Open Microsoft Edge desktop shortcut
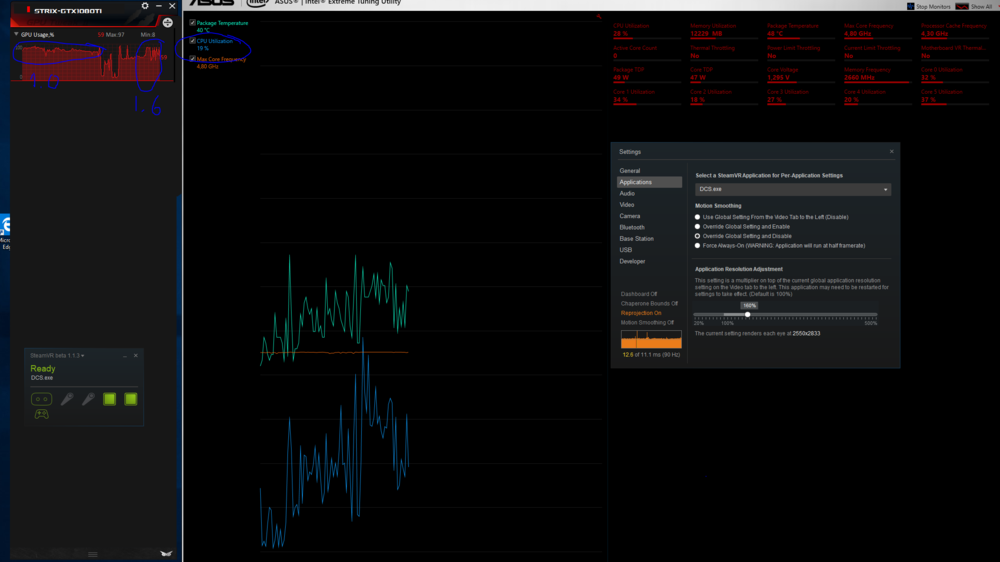The width and height of the screenshot is (1000, 562). (x=5, y=233)
